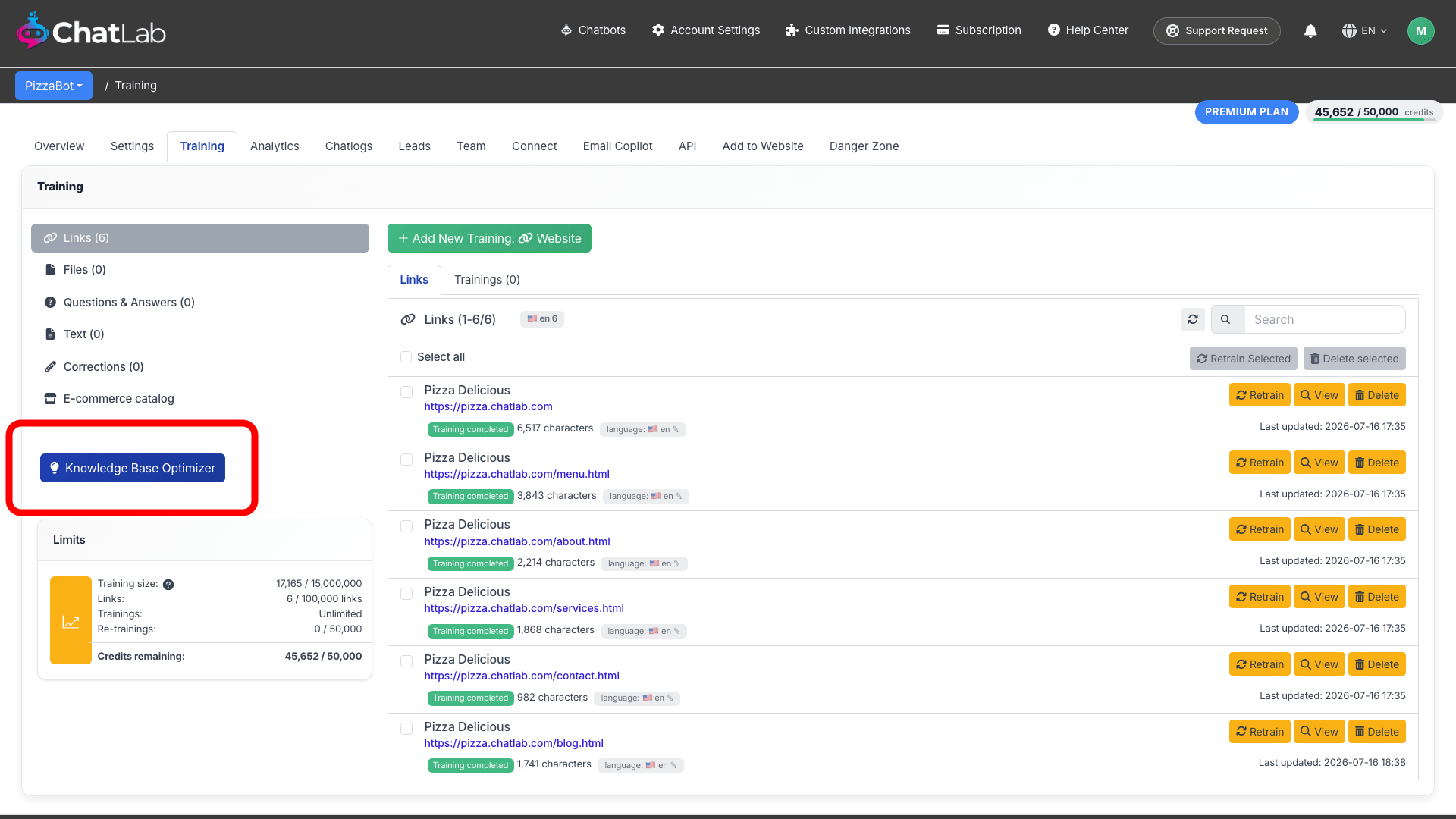Open the Add to Website tab

click(763, 146)
